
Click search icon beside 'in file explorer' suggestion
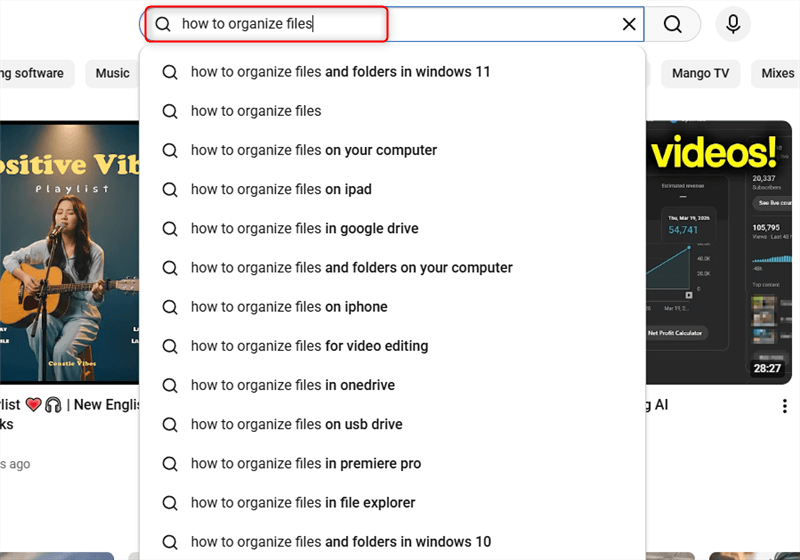point(170,503)
